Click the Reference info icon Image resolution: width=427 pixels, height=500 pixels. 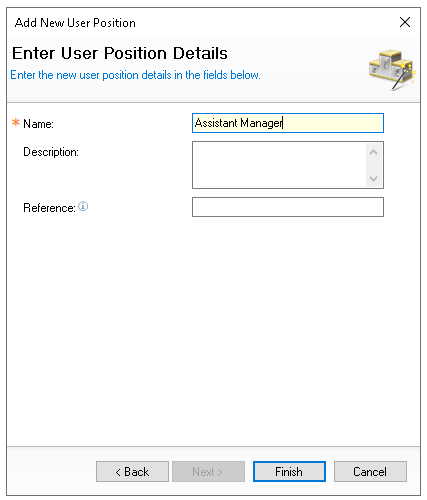click(83, 206)
